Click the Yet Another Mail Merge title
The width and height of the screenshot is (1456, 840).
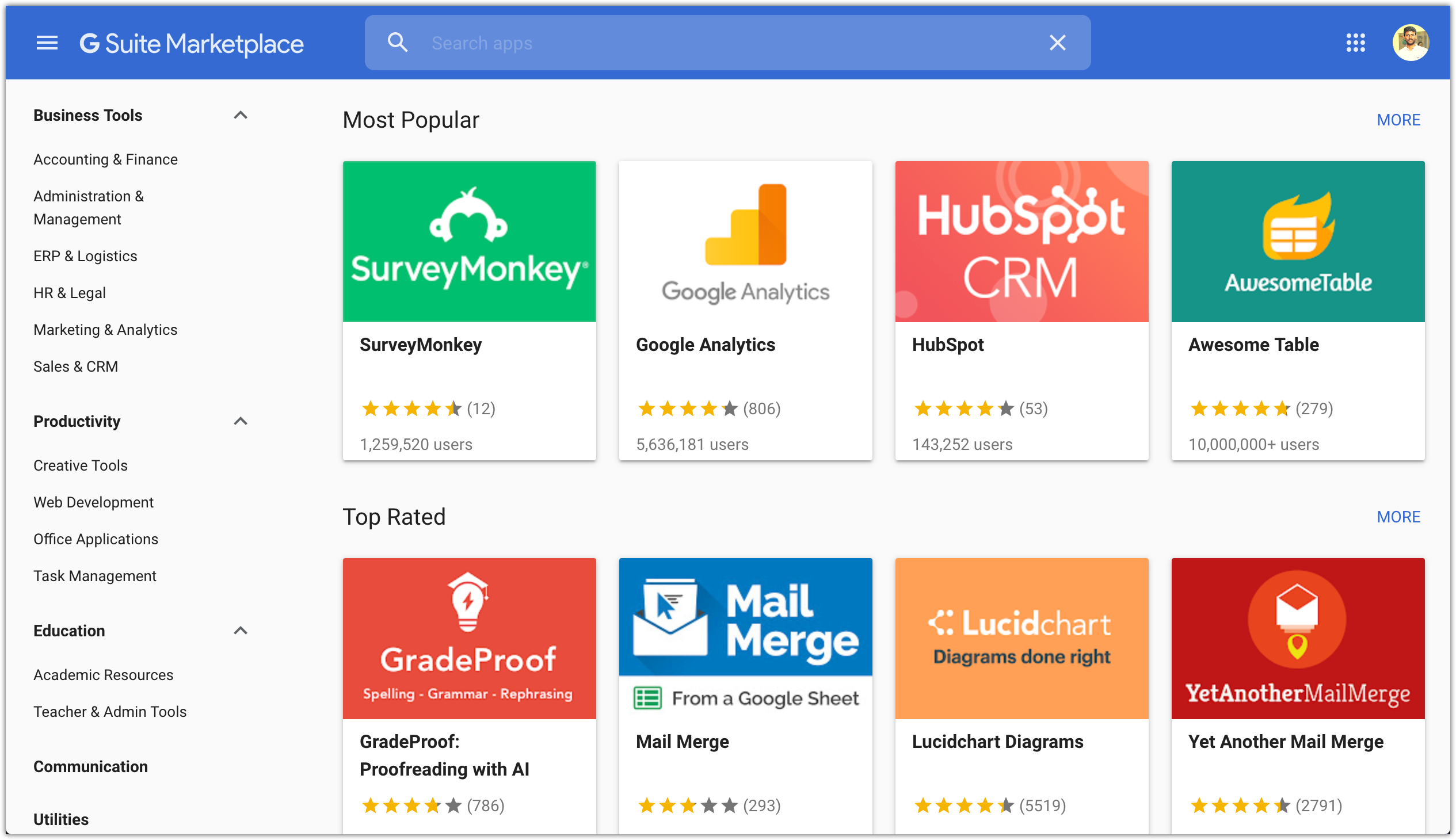[1286, 742]
